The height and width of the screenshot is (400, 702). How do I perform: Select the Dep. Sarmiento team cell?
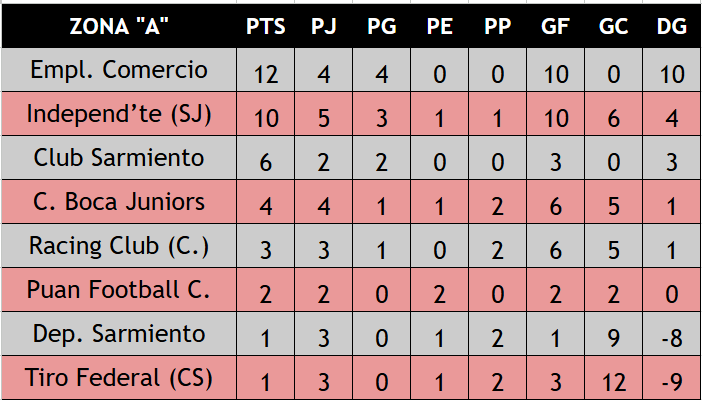pyautogui.click(x=119, y=334)
